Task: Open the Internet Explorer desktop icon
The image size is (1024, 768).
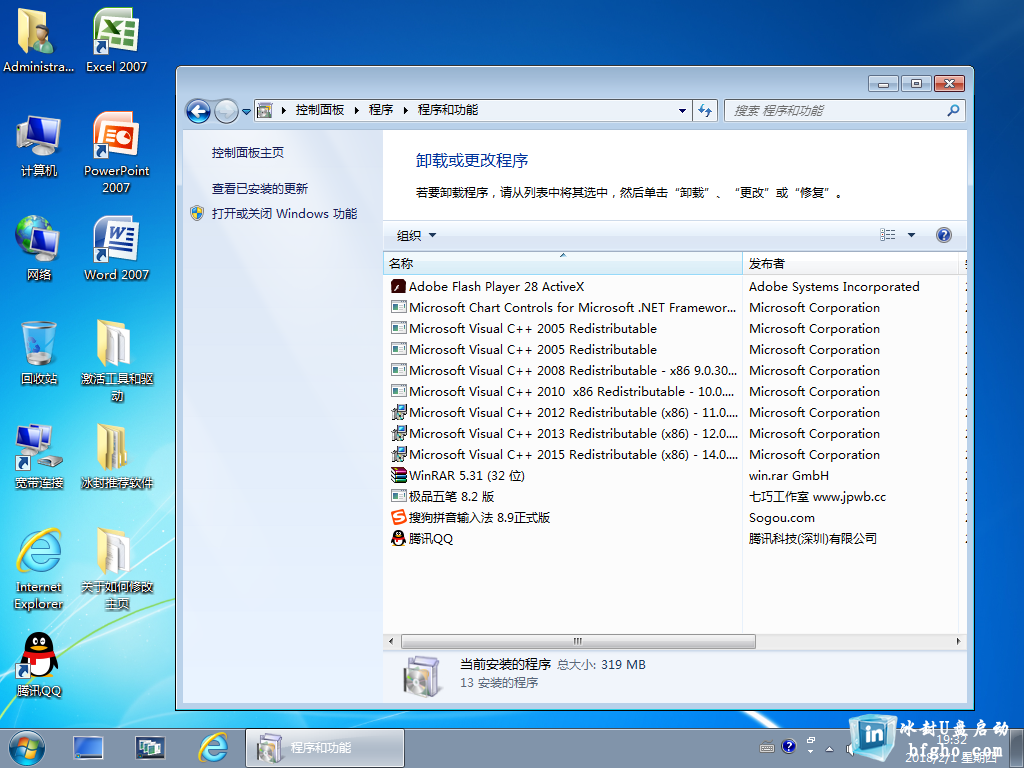Action: click(x=39, y=569)
